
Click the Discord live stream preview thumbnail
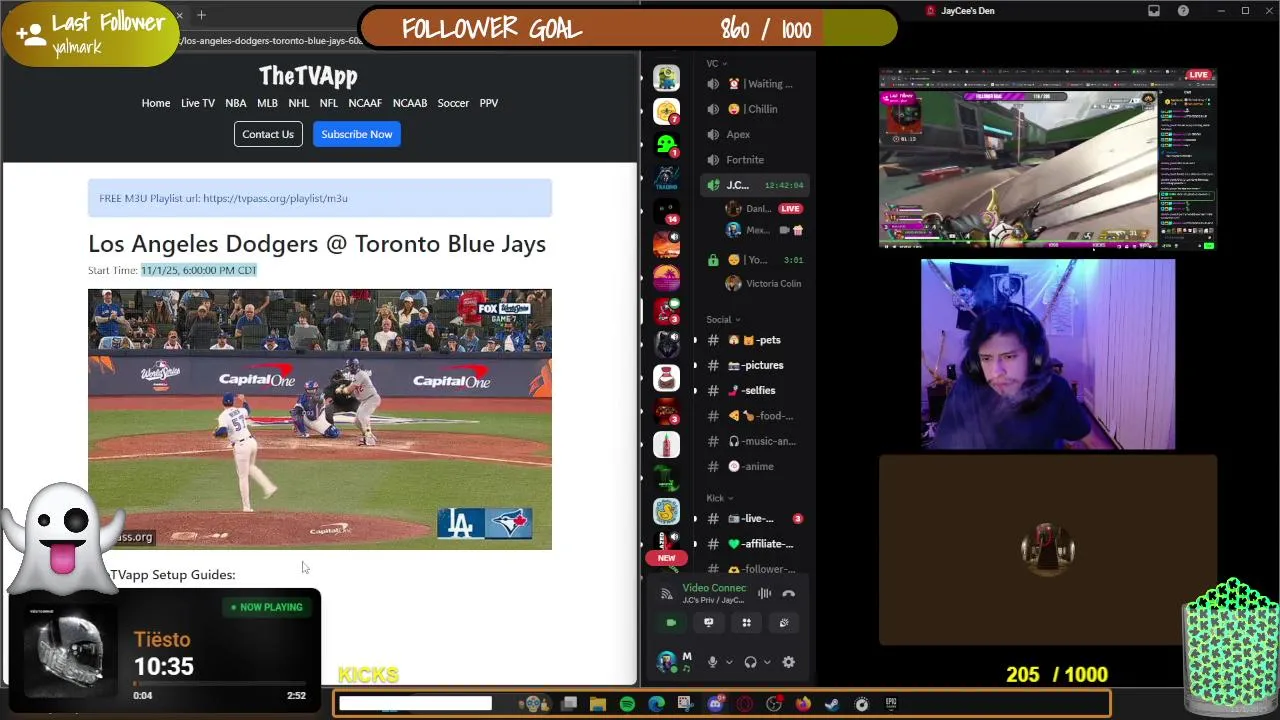click(x=1047, y=159)
